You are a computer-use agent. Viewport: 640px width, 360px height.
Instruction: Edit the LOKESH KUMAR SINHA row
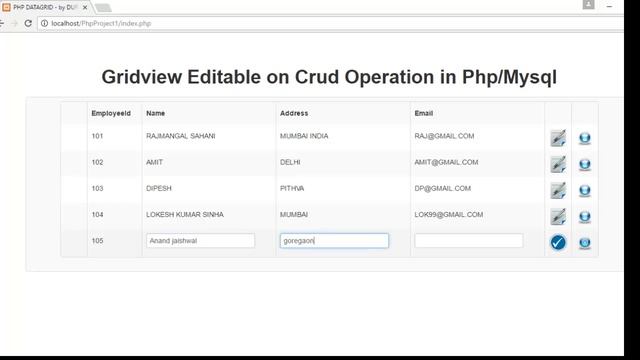[x=558, y=216]
